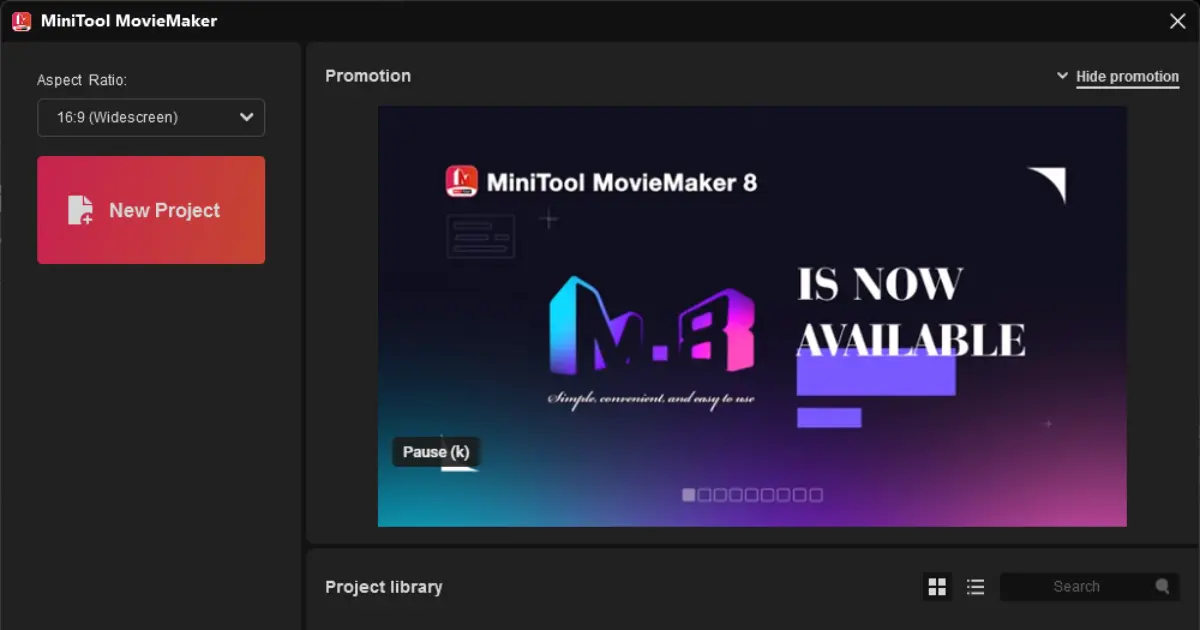Viewport: 1200px width, 630px height.
Task: Jump to the last carousel indicator dot
Action: click(816, 495)
